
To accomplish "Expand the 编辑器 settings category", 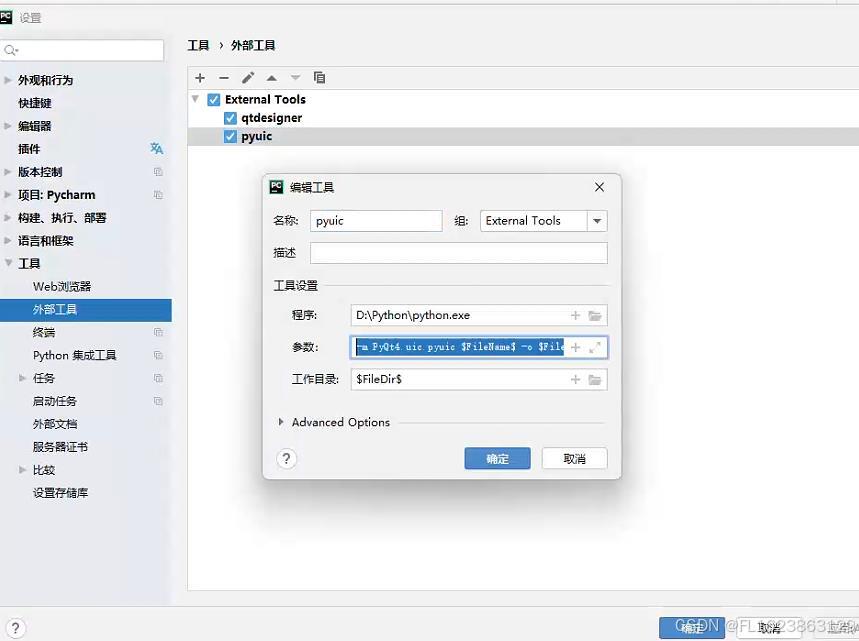I will [8, 126].
